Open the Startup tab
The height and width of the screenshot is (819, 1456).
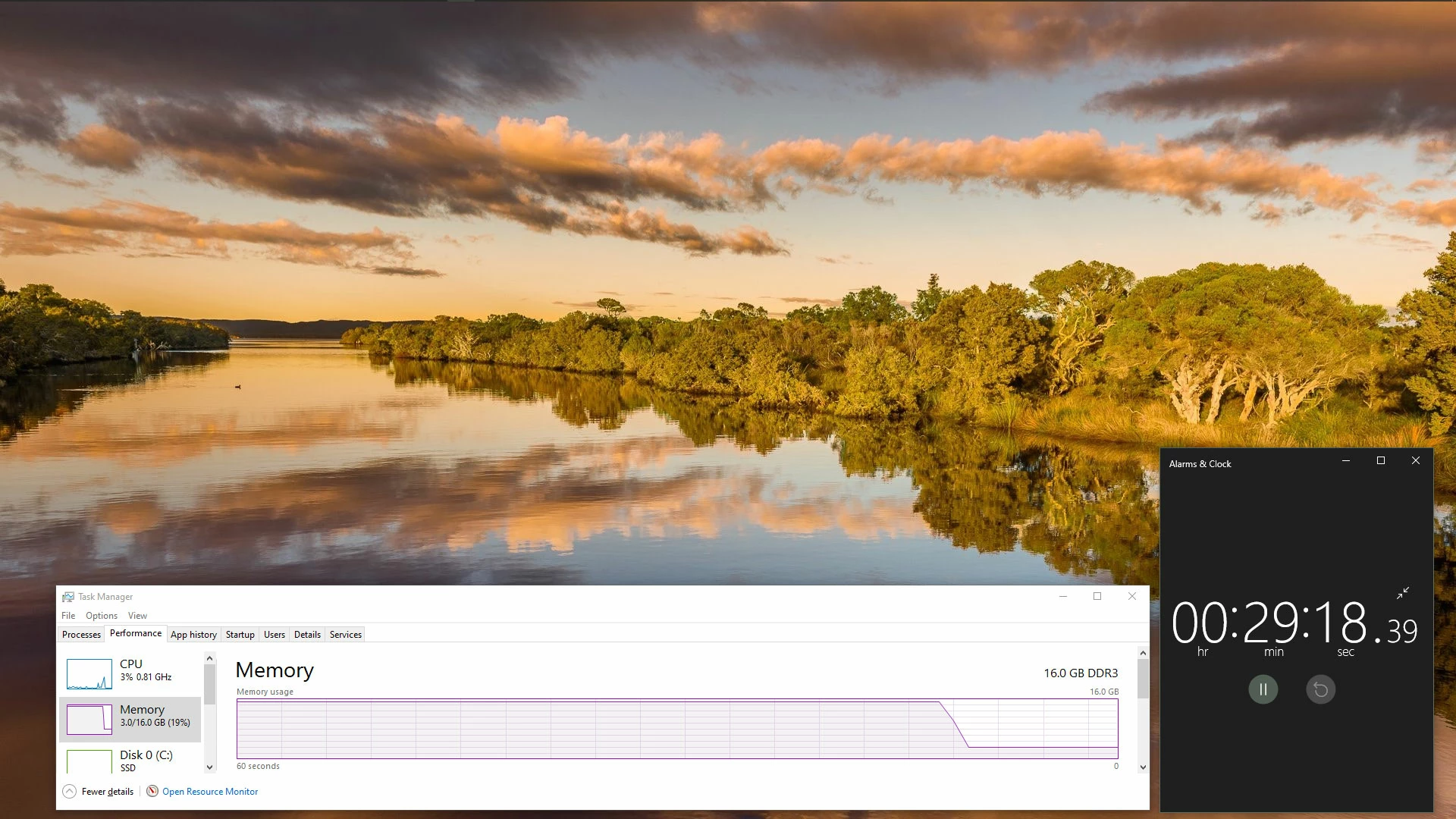(240, 635)
